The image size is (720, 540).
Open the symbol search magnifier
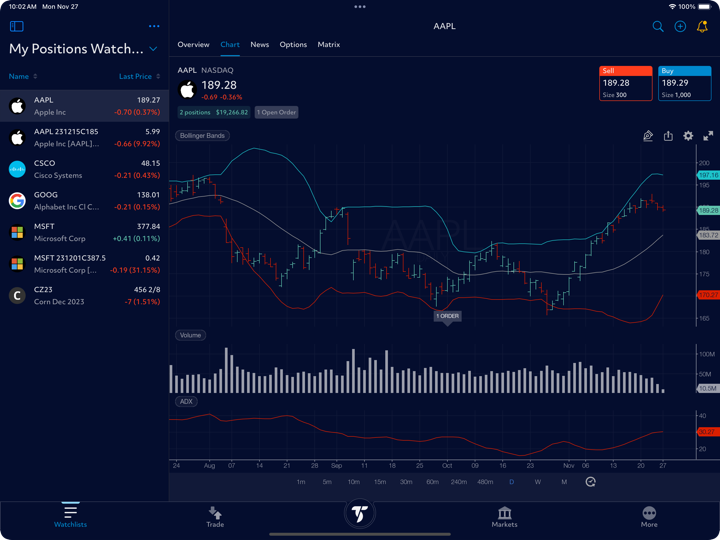pos(658,26)
